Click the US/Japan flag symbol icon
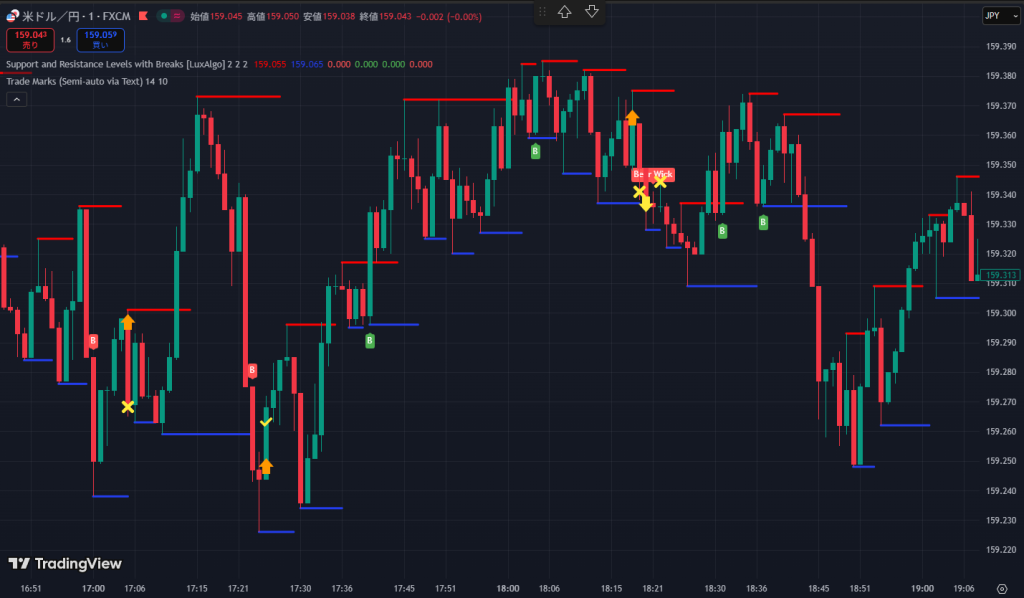The image size is (1024, 598). click(x=12, y=17)
